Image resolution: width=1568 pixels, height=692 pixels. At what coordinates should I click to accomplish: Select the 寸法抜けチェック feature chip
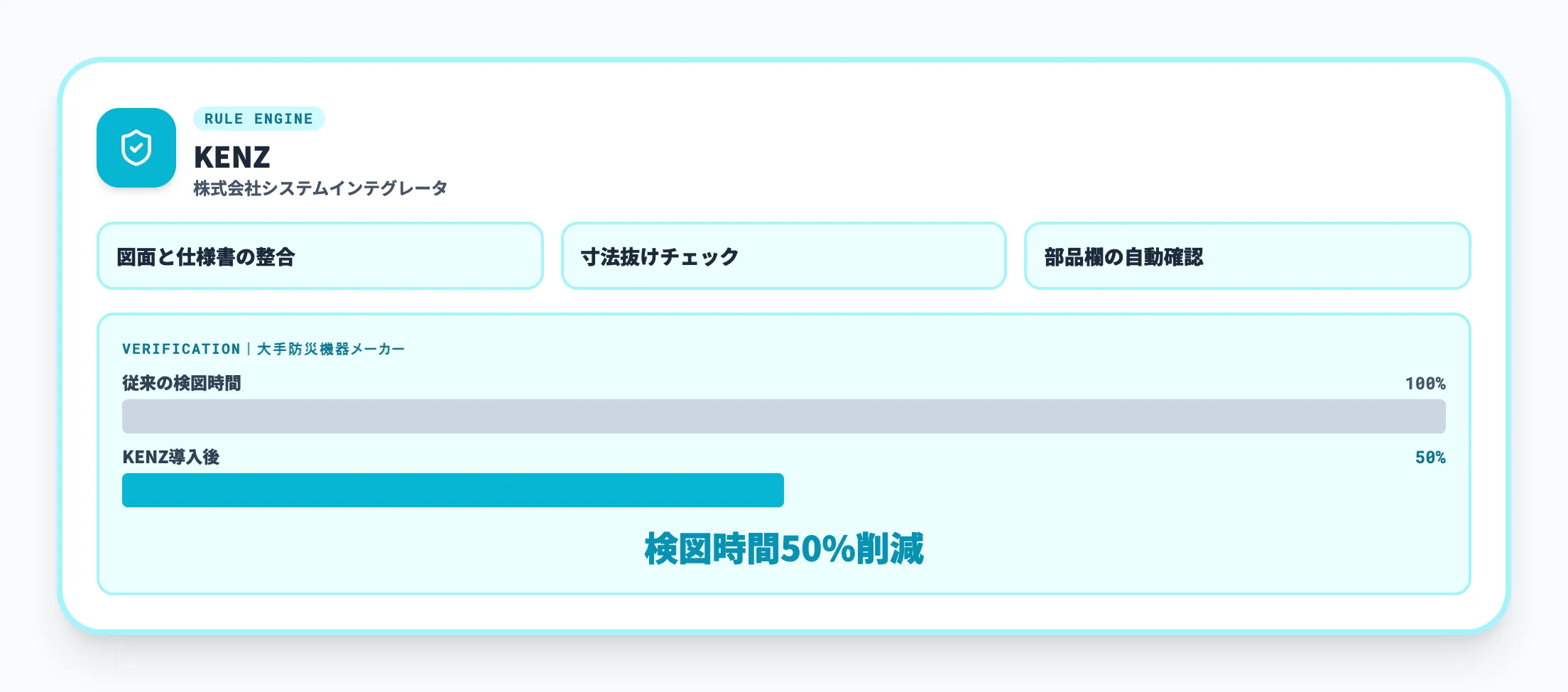[x=783, y=256]
